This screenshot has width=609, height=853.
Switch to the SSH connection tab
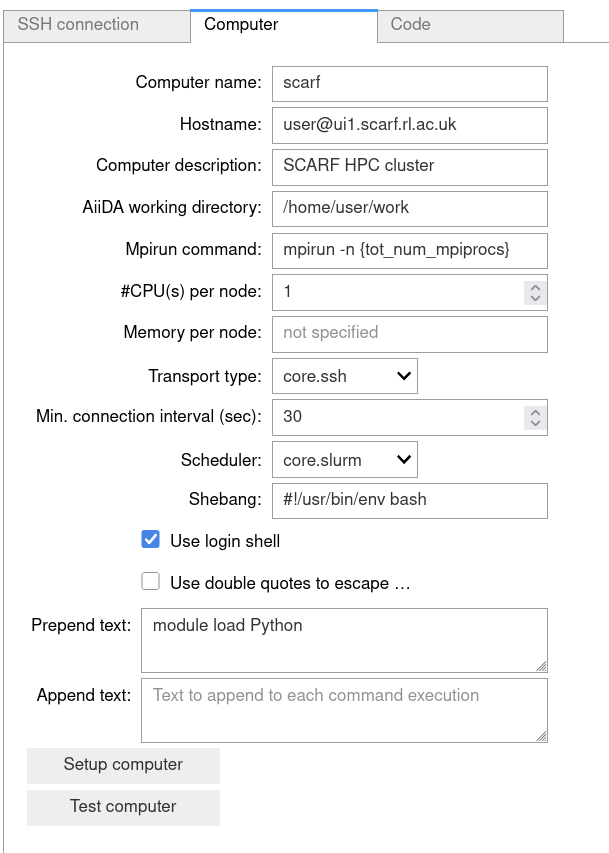coord(97,25)
